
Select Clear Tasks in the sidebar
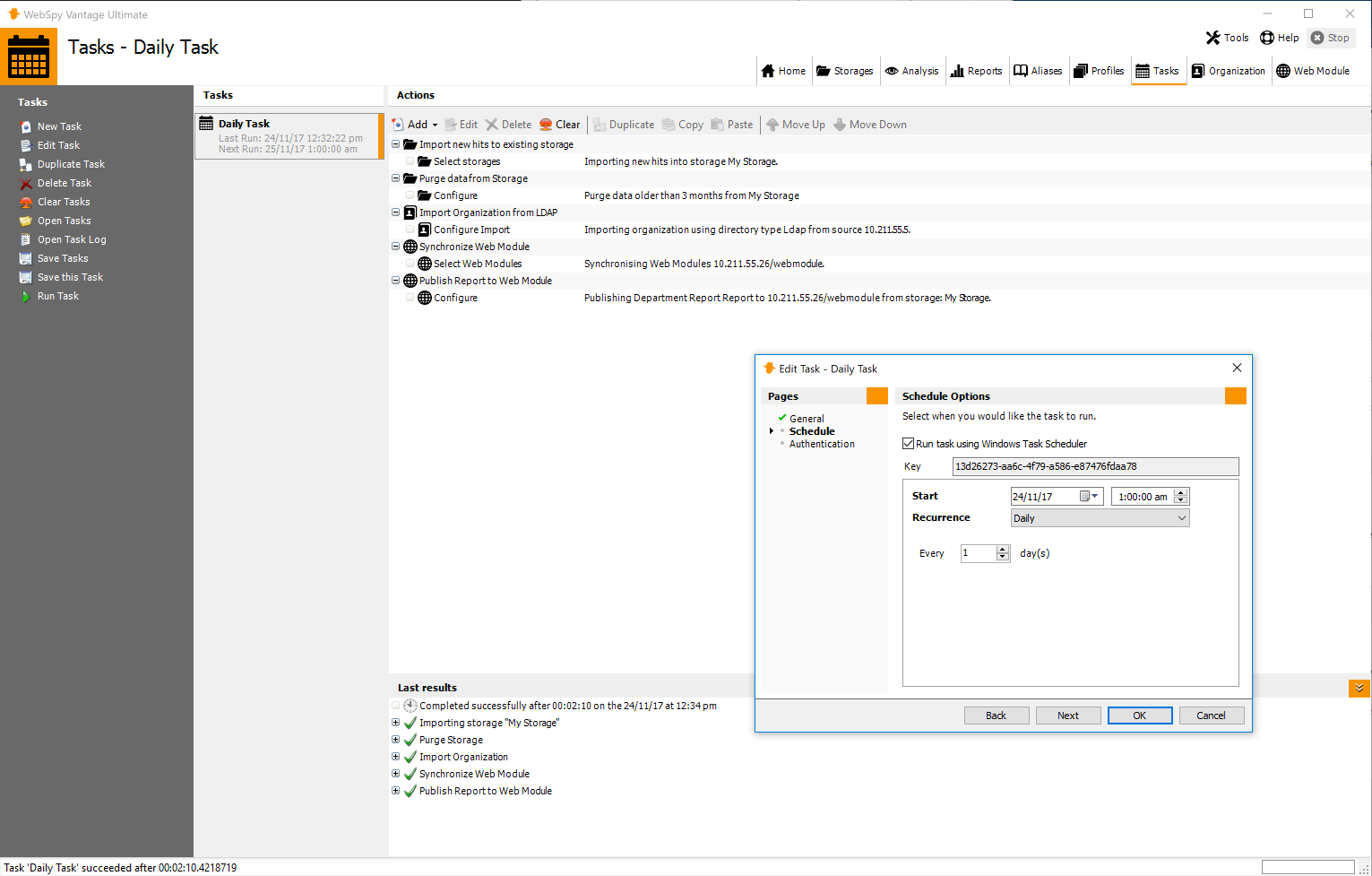click(x=64, y=201)
